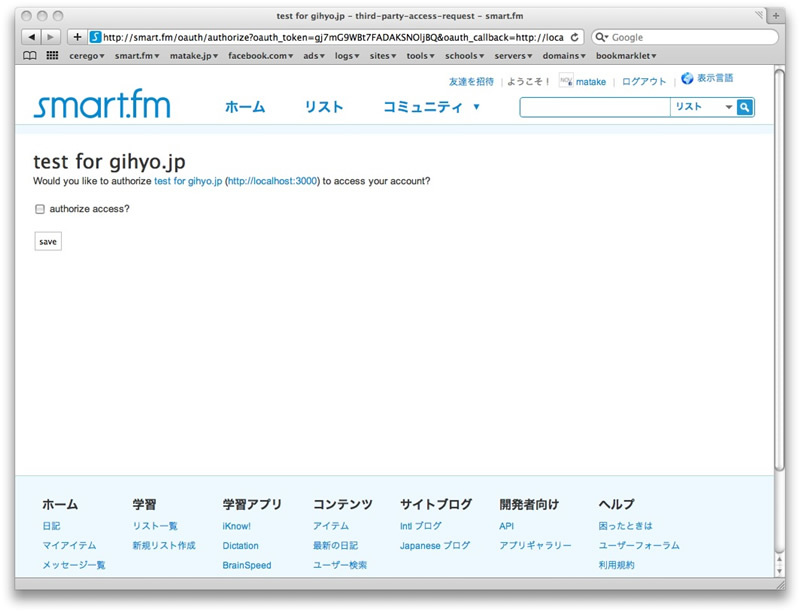Click the scrollbar down arrow
Viewport: 800px width, 612px height.
(779, 571)
